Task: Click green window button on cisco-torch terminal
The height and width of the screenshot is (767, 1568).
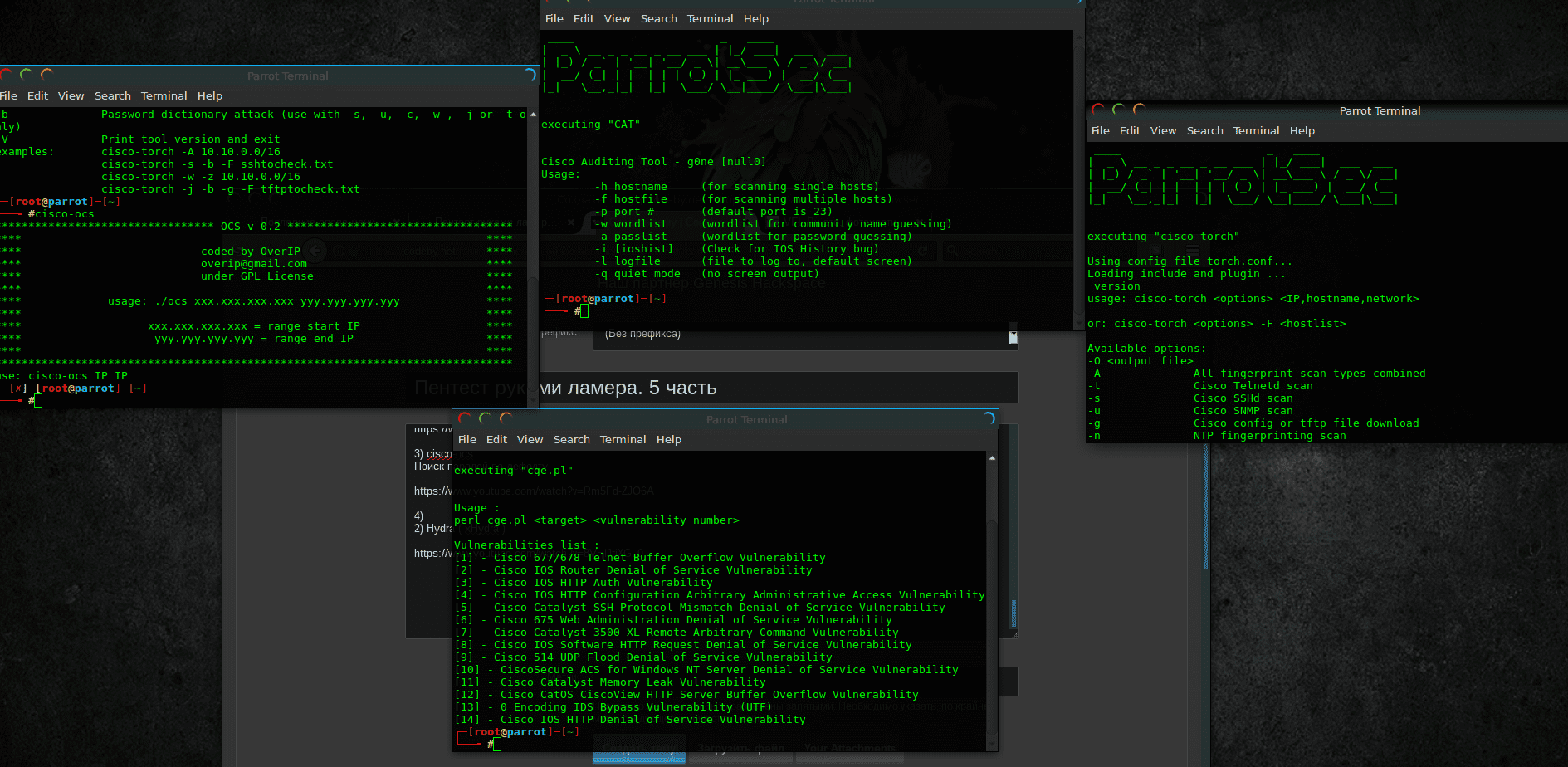Action: pyautogui.click(x=1118, y=110)
